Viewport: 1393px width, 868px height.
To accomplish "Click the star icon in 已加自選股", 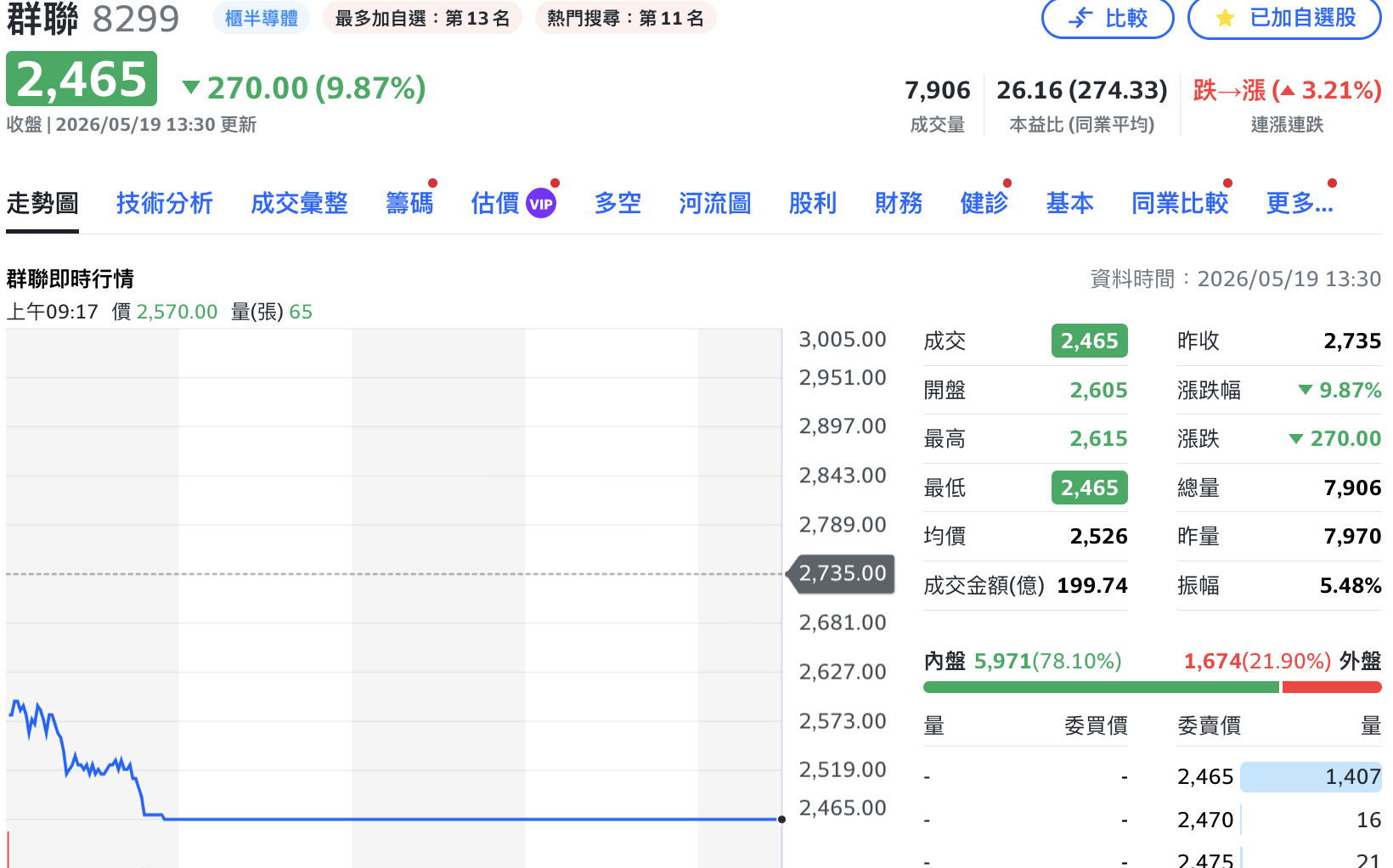I will click(x=1225, y=18).
